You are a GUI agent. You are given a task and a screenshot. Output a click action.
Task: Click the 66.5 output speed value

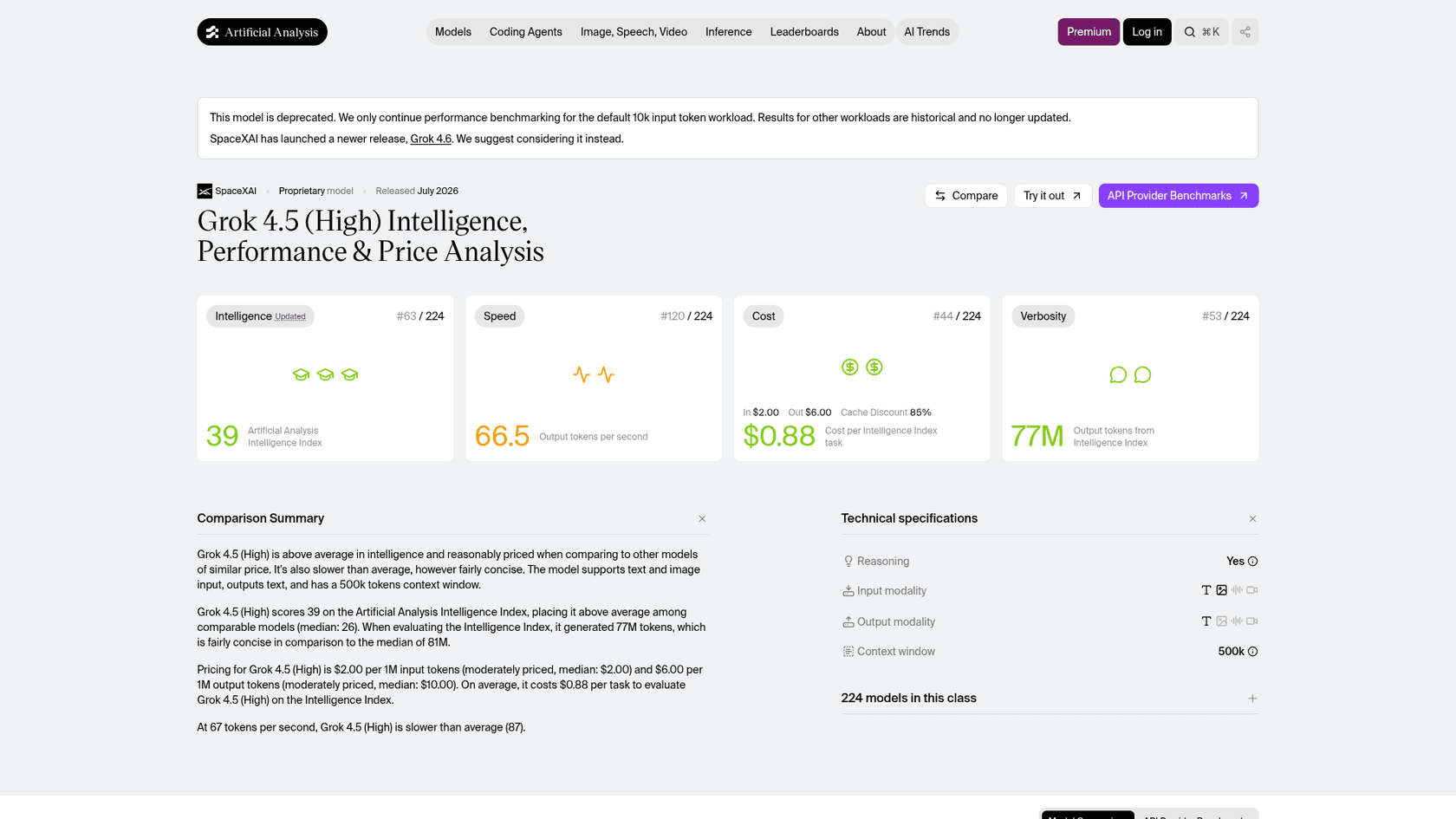click(502, 436)
